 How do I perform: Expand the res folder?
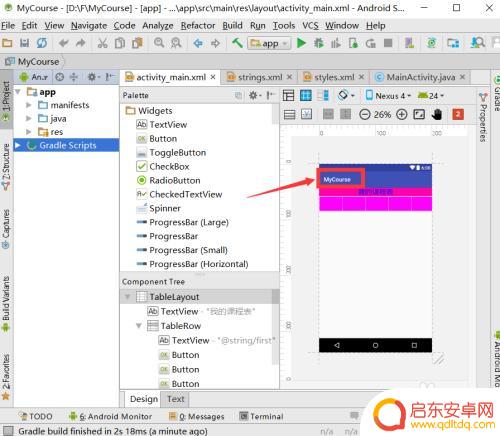(29, 132)
